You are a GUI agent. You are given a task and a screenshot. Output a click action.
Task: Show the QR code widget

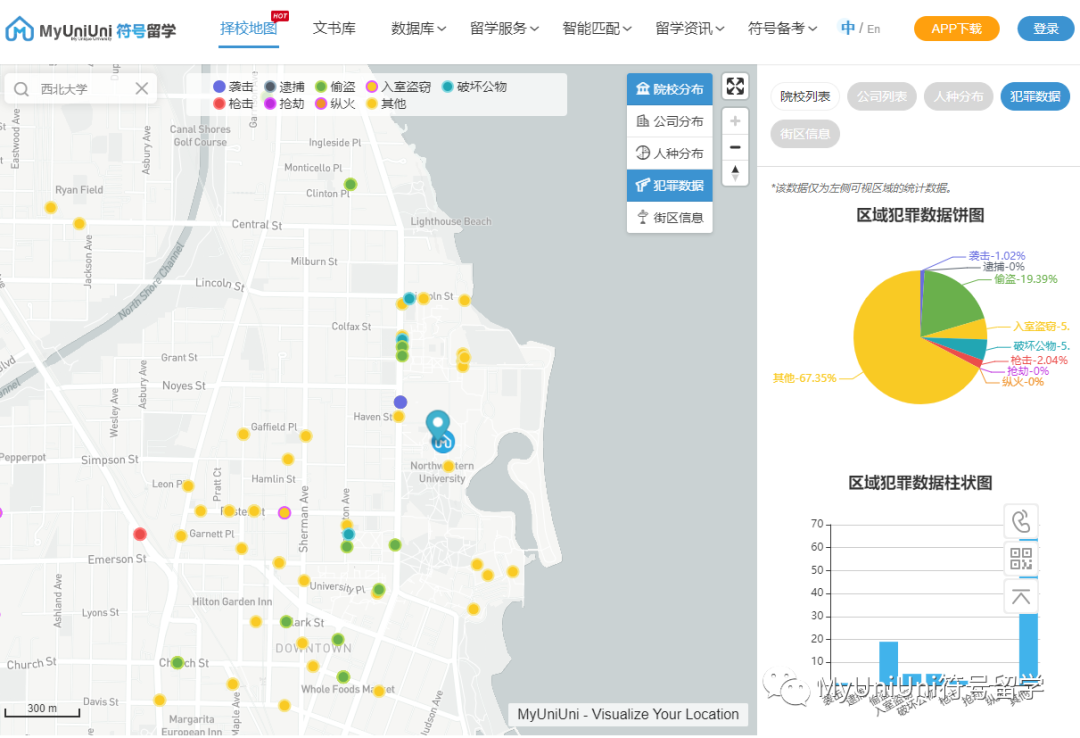[x=1021, y=558]
